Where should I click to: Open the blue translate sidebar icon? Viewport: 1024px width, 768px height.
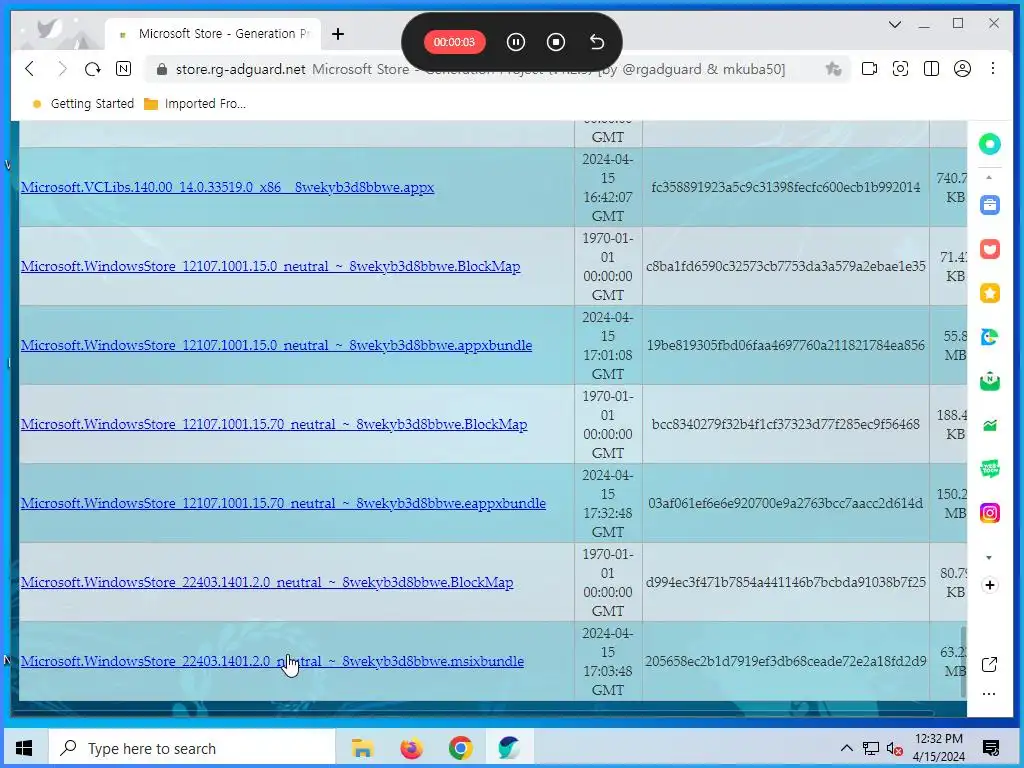(x=989, y=337)
